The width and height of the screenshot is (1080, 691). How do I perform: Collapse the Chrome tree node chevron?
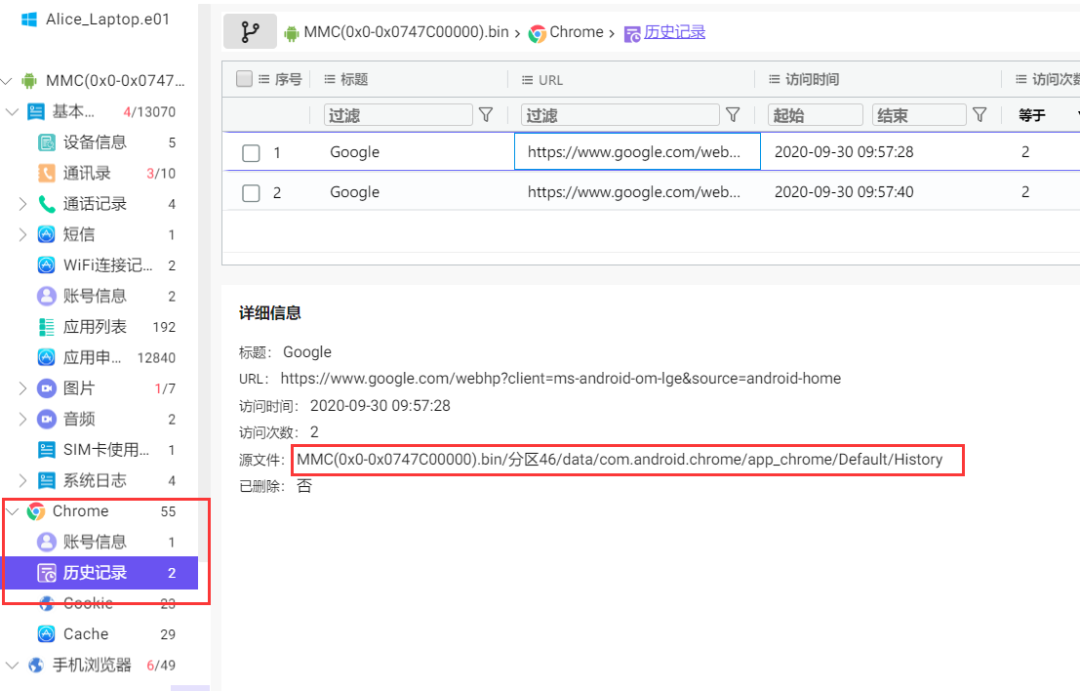pyautogui.click(x=12, y=511)
